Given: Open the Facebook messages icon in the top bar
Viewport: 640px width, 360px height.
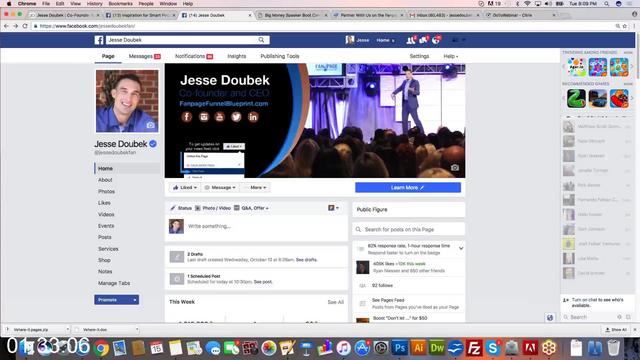Looking at the screenshot, I should click(x=423, y=40).
